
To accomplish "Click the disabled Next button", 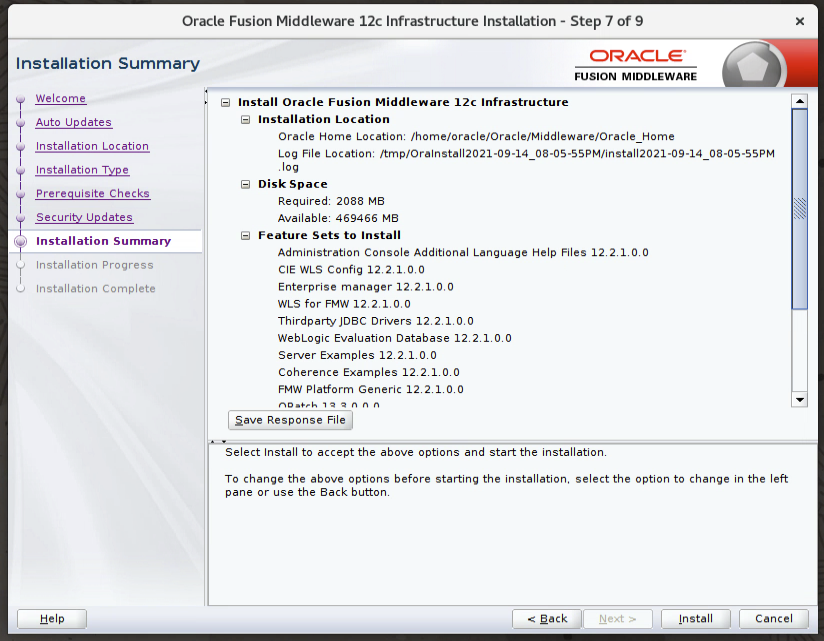I will (617, 619).
